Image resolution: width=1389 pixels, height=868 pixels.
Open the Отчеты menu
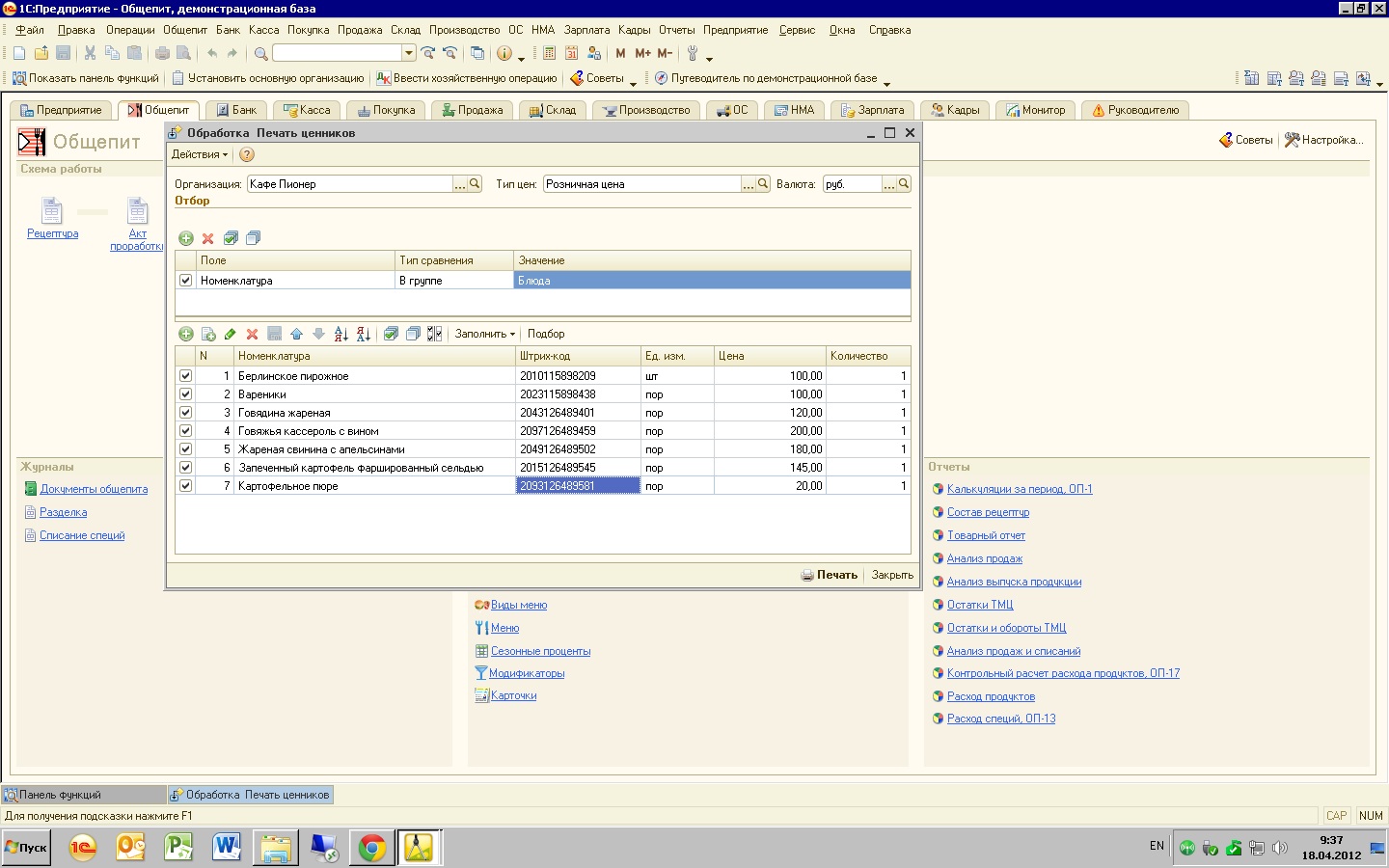click(x=677, y=30)
